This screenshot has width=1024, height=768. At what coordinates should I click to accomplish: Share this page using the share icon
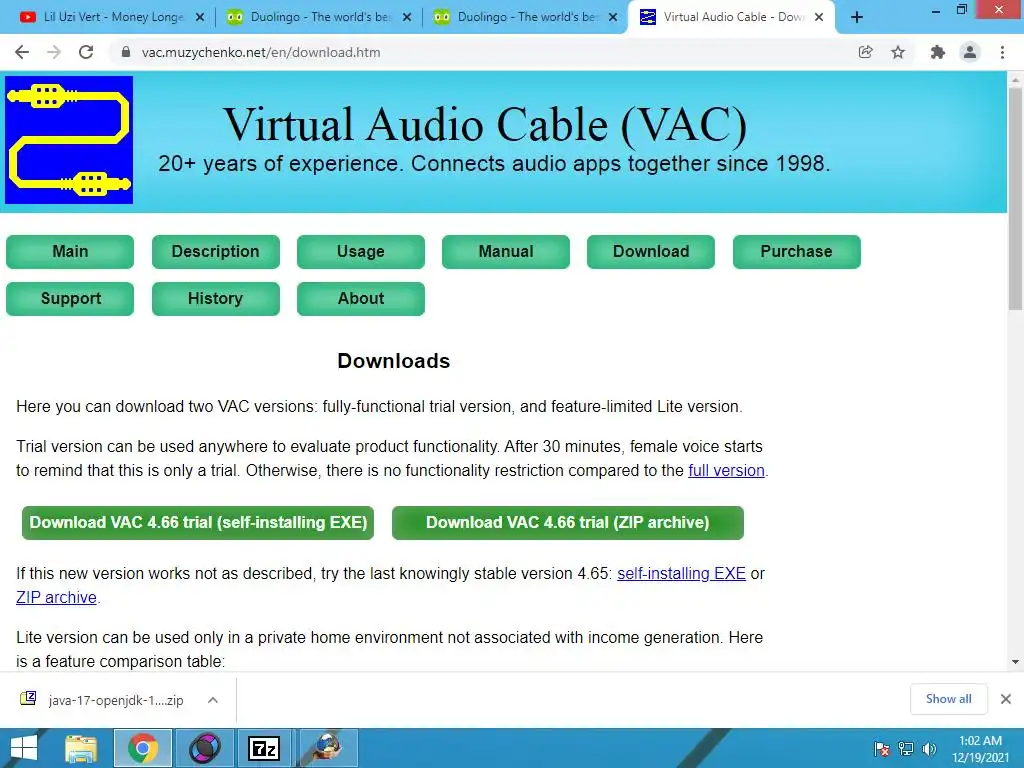865,52
